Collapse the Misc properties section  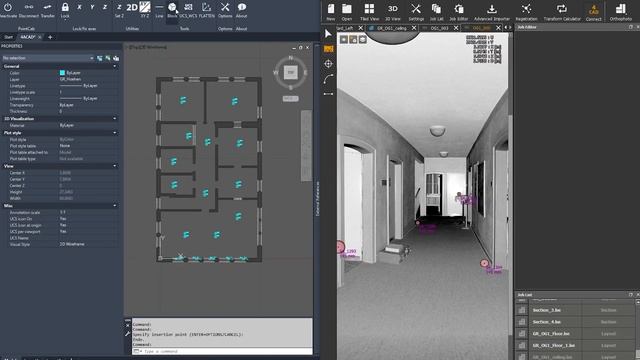point(115,206)
